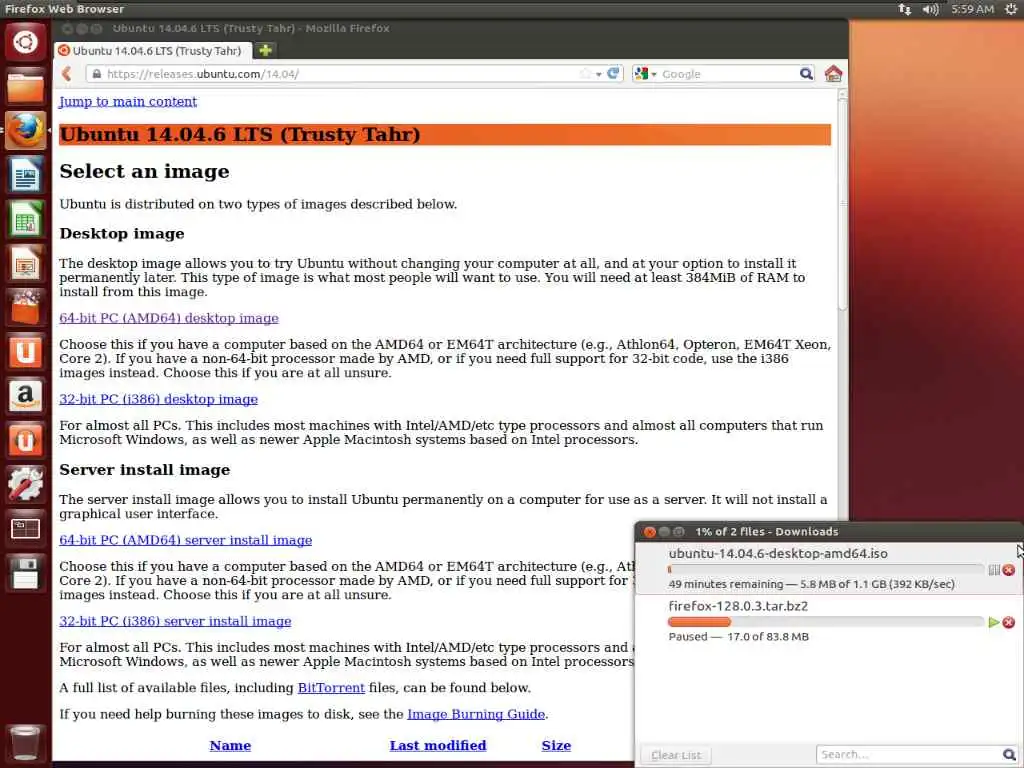Open the network indicator in top panel

904,9
